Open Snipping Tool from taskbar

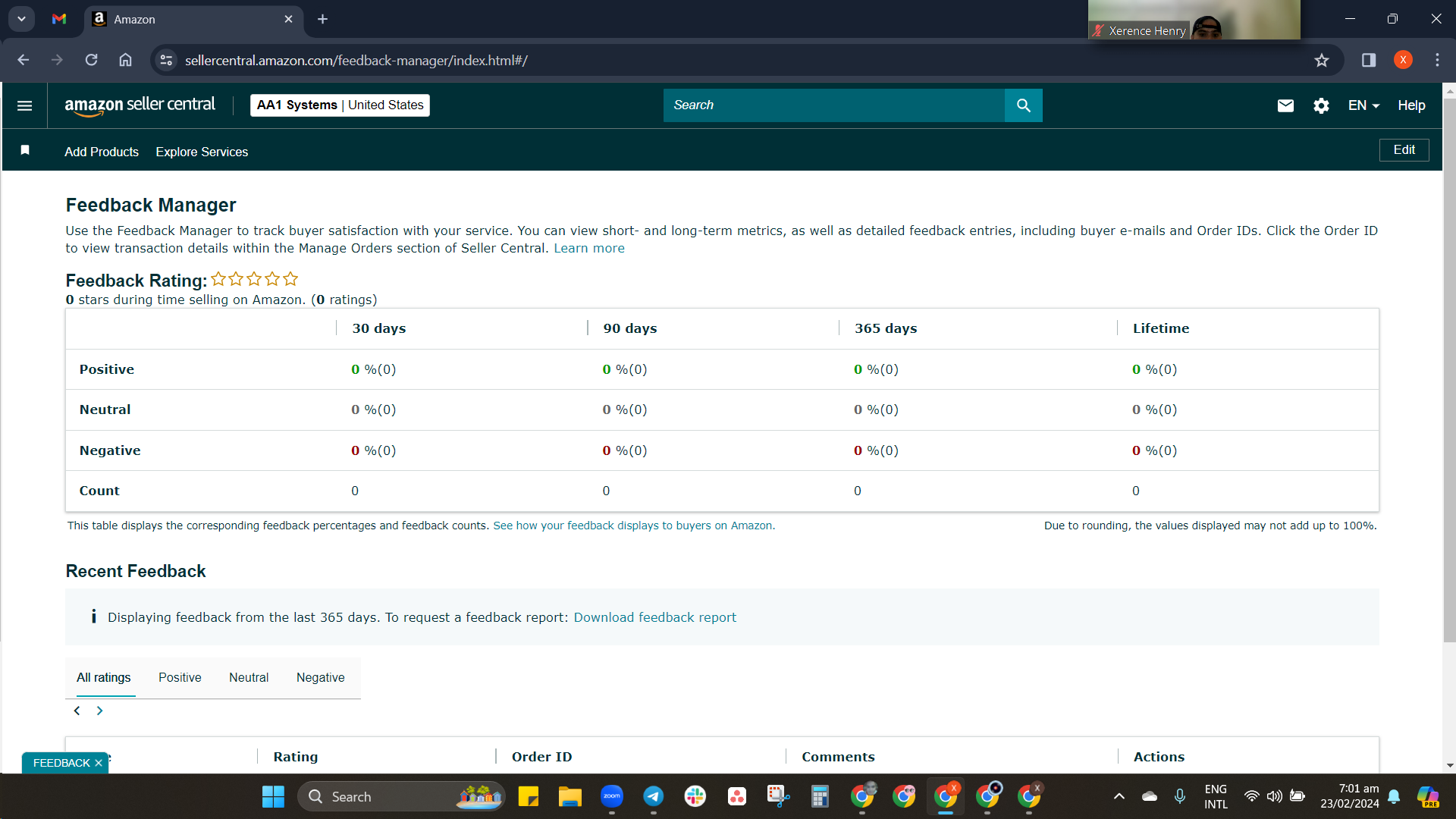pyautogui.click(x=779, y=796)
